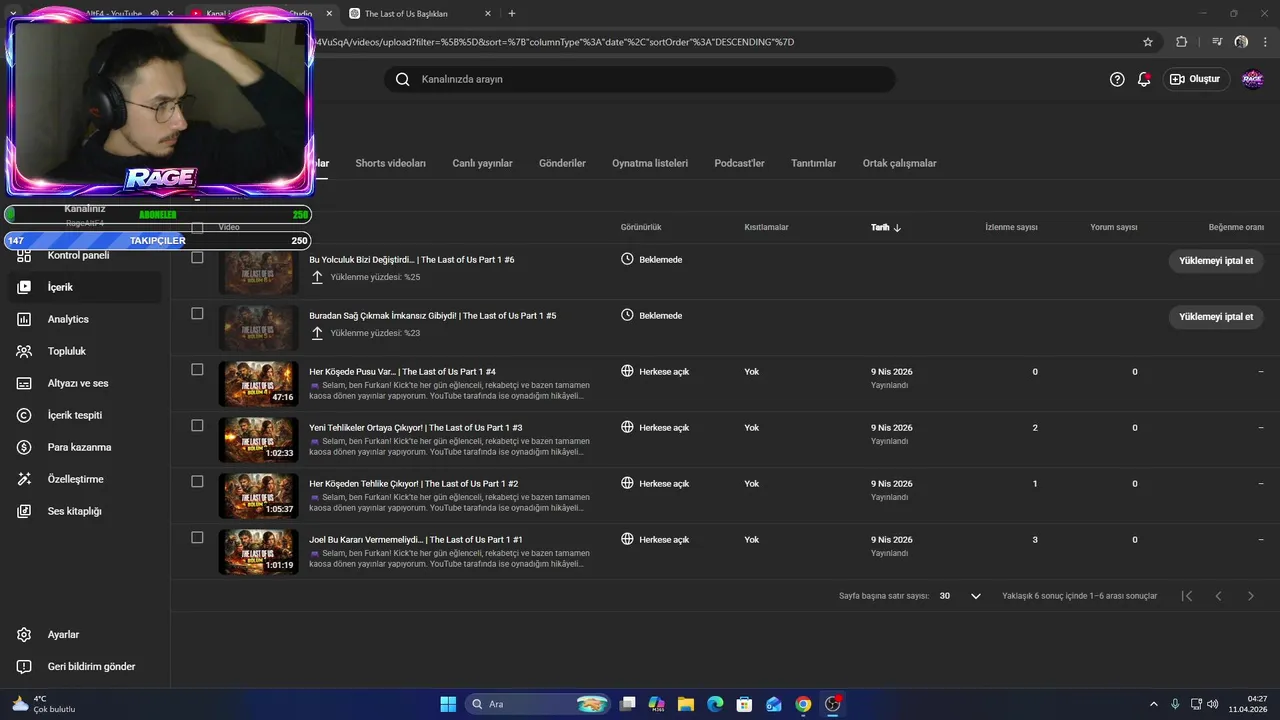Click the Oluştur create button
The width and height of the screenshot is (1280, 720).
click(1196, 79)
